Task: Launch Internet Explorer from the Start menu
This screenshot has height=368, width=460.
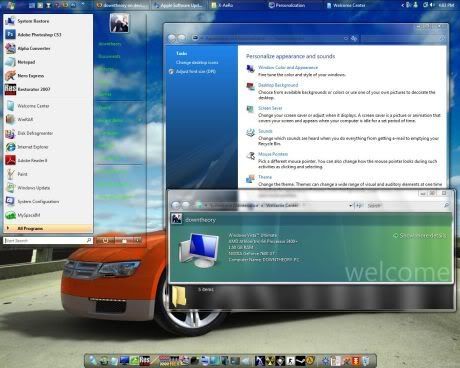Action: click(48, 147)
